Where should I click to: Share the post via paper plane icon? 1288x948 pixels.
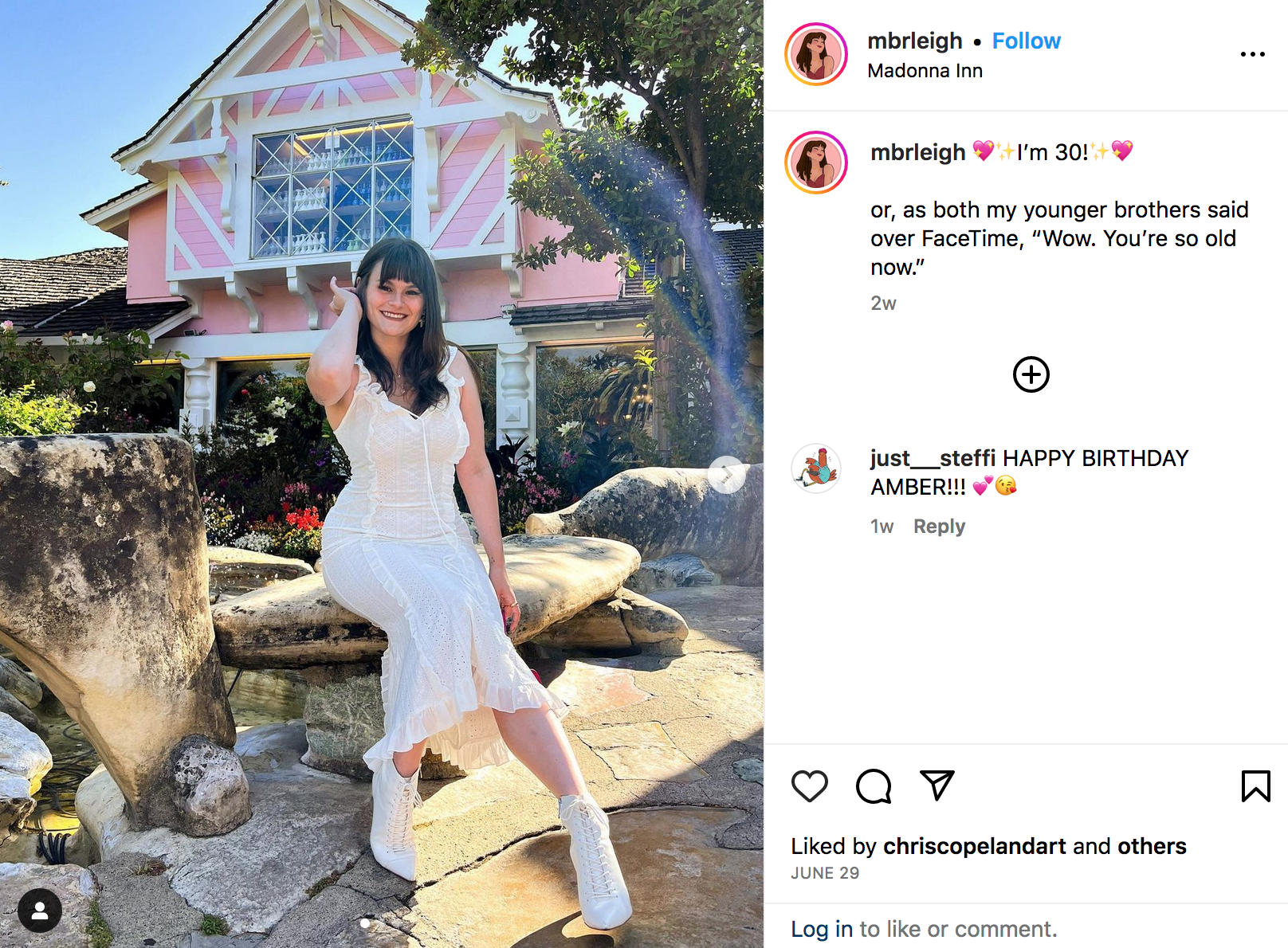(937, 785)
